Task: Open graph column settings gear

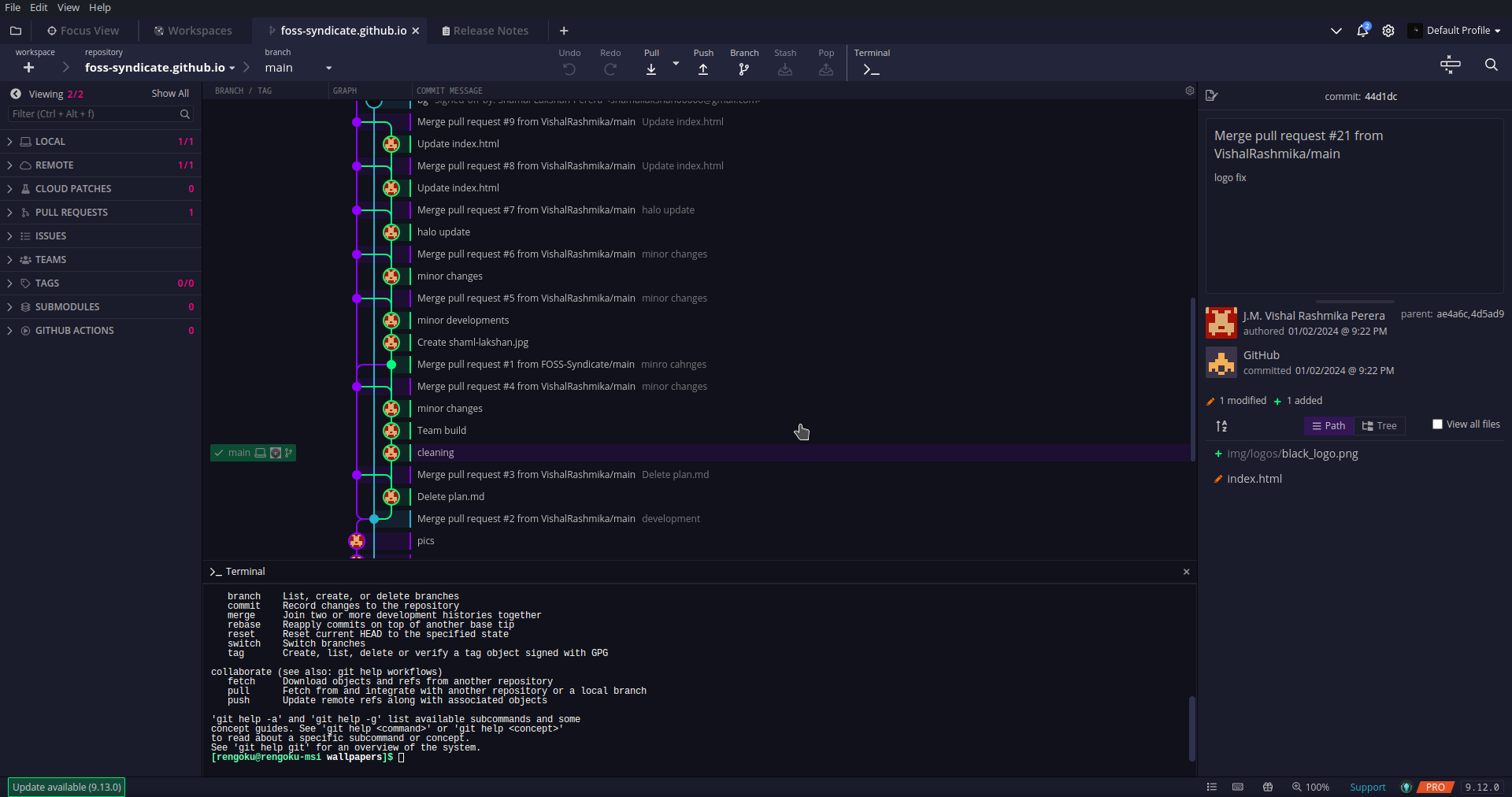Action: point(1189,91)
